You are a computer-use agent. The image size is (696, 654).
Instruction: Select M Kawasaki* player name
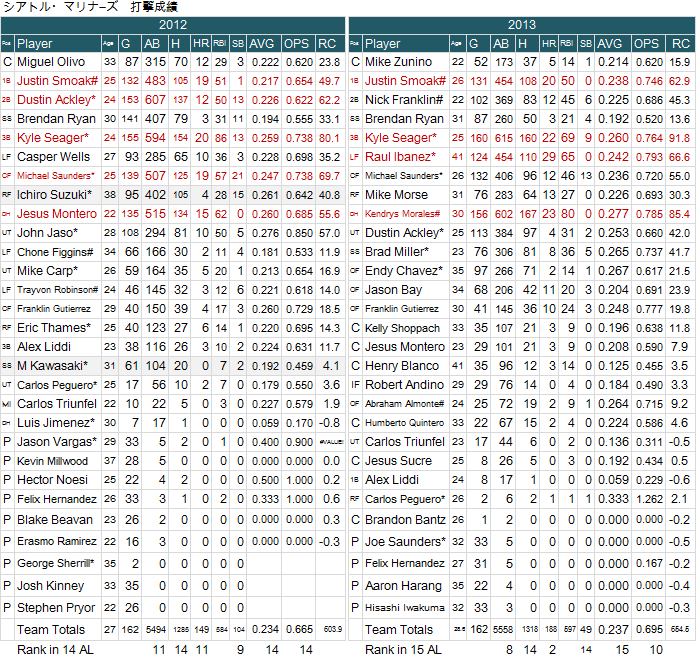pos(52,366)
